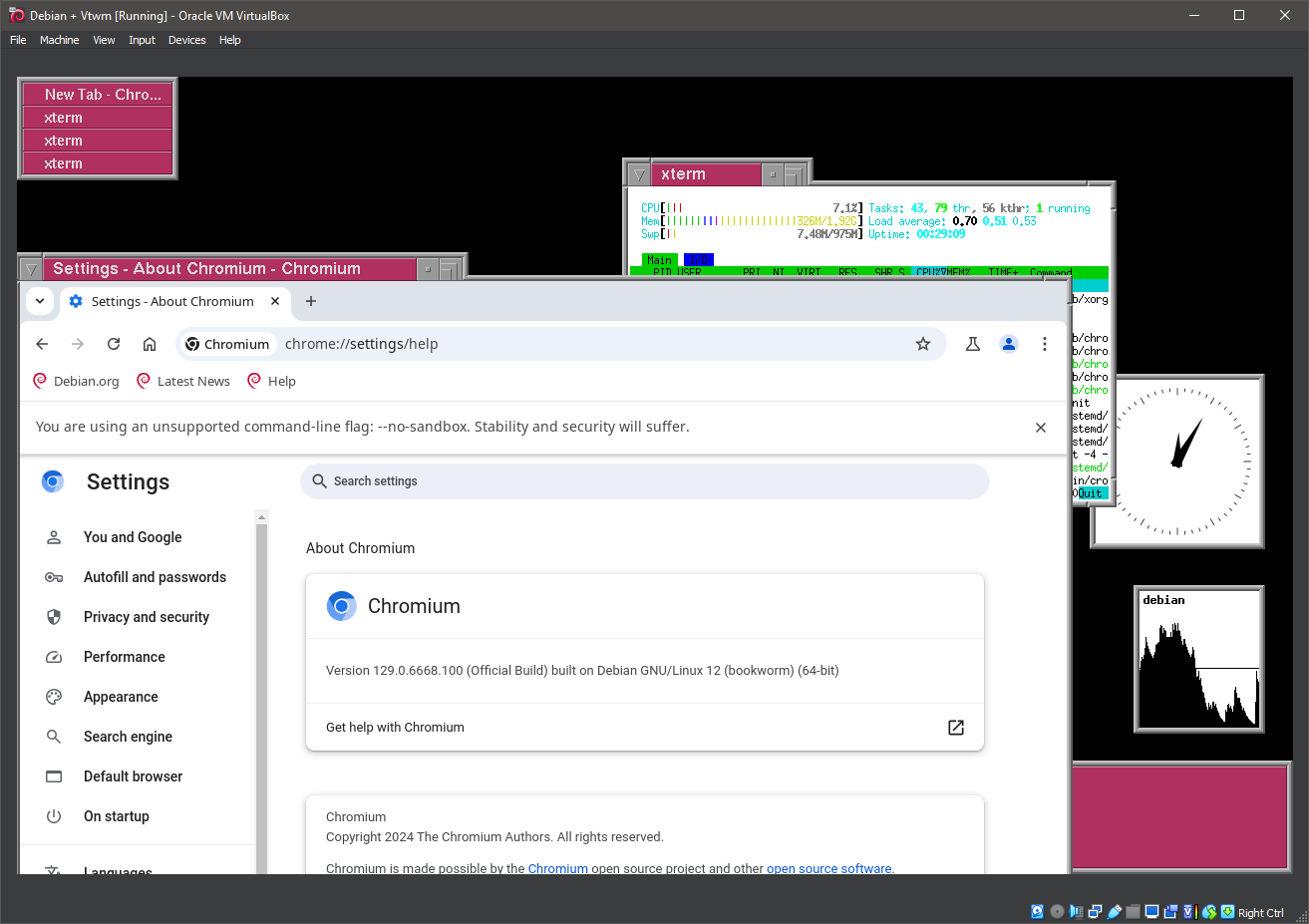
Task: Open Chrome Labs via the flask icon
Action: point(973,344)
